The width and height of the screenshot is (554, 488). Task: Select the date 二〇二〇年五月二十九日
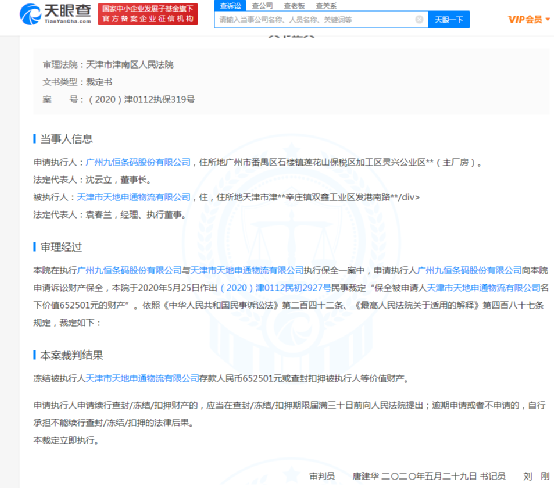click(x=429, y=476)
